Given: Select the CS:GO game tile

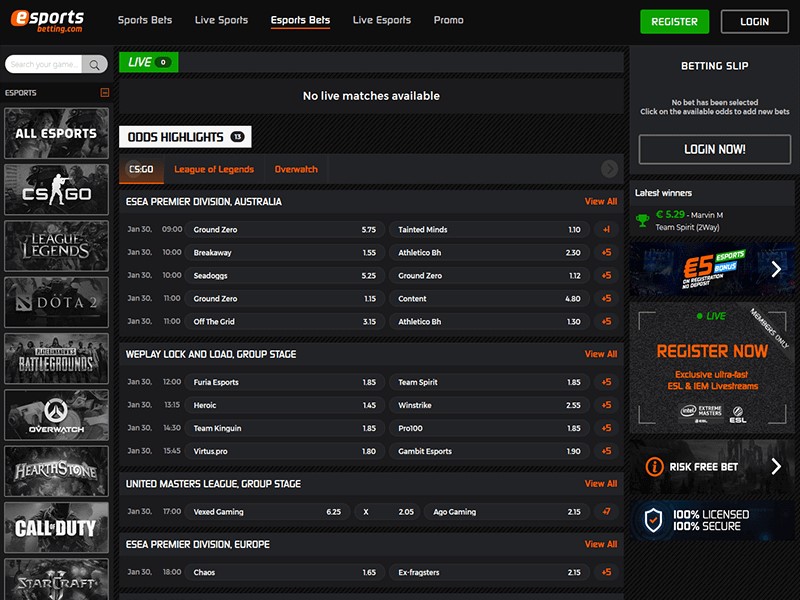Looking at the screenshot, I should tap(56, 190).
